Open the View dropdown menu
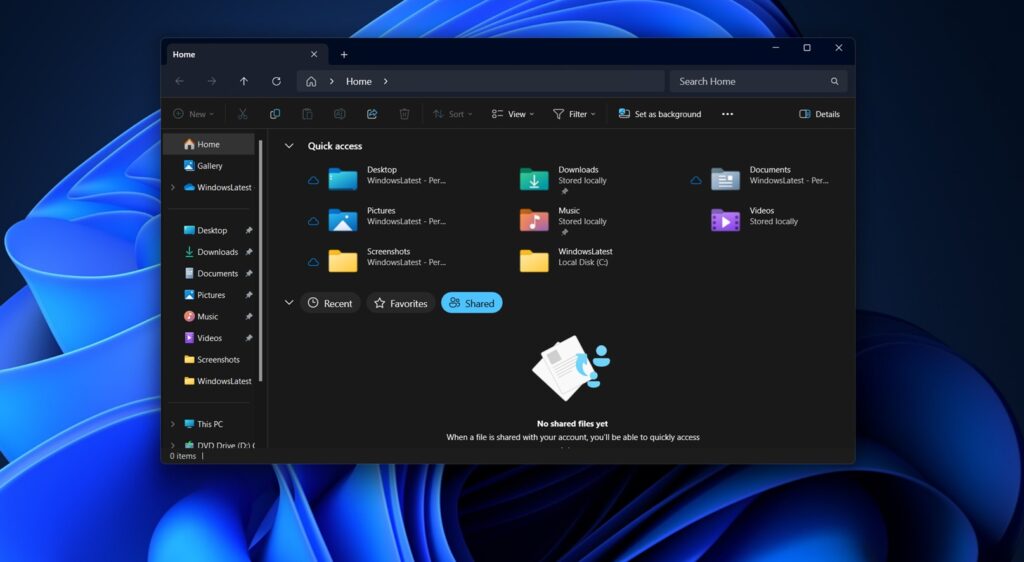The height and width of the screenshot is (562, 1024). pos(513,114)
